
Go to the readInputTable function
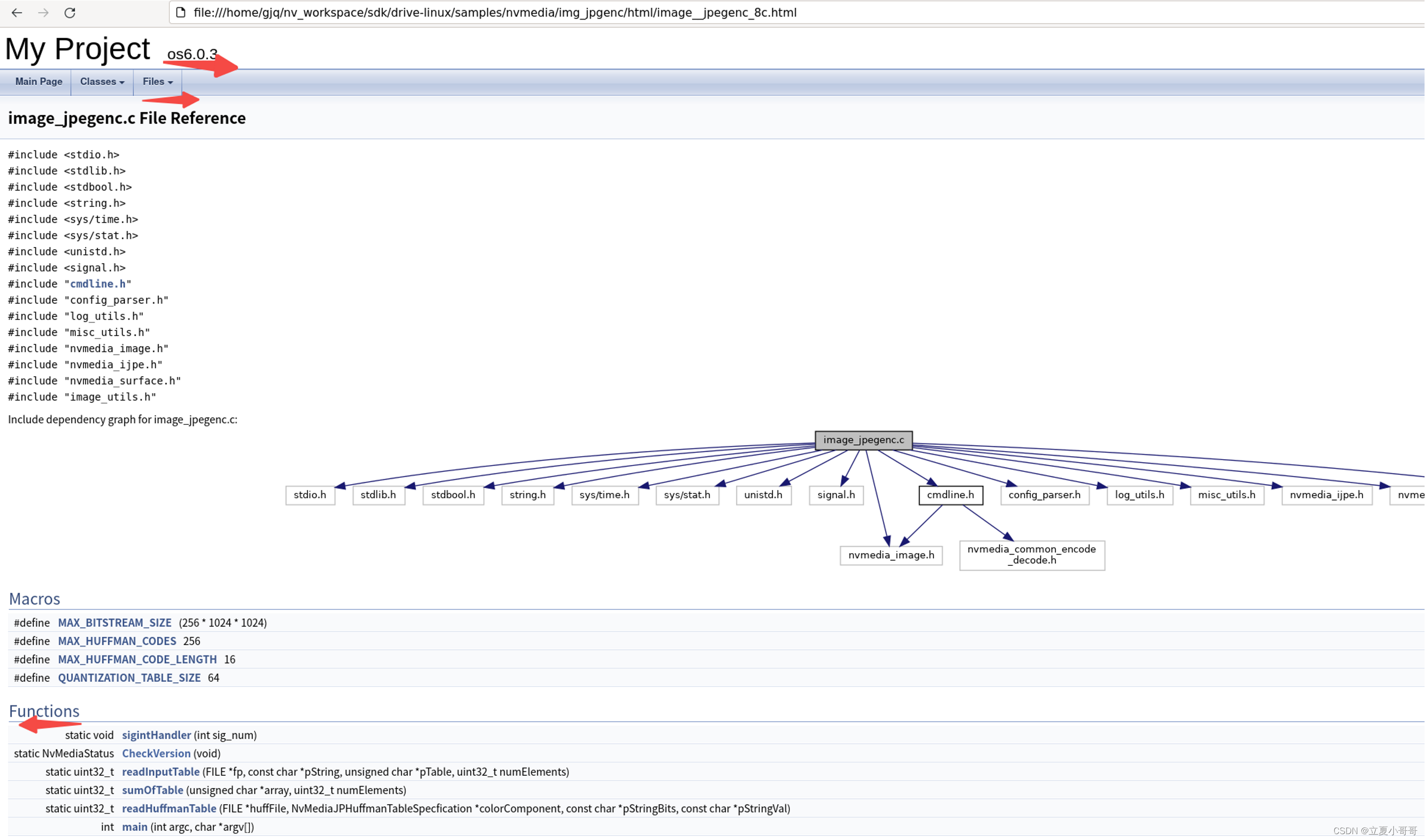click(161, 771)
